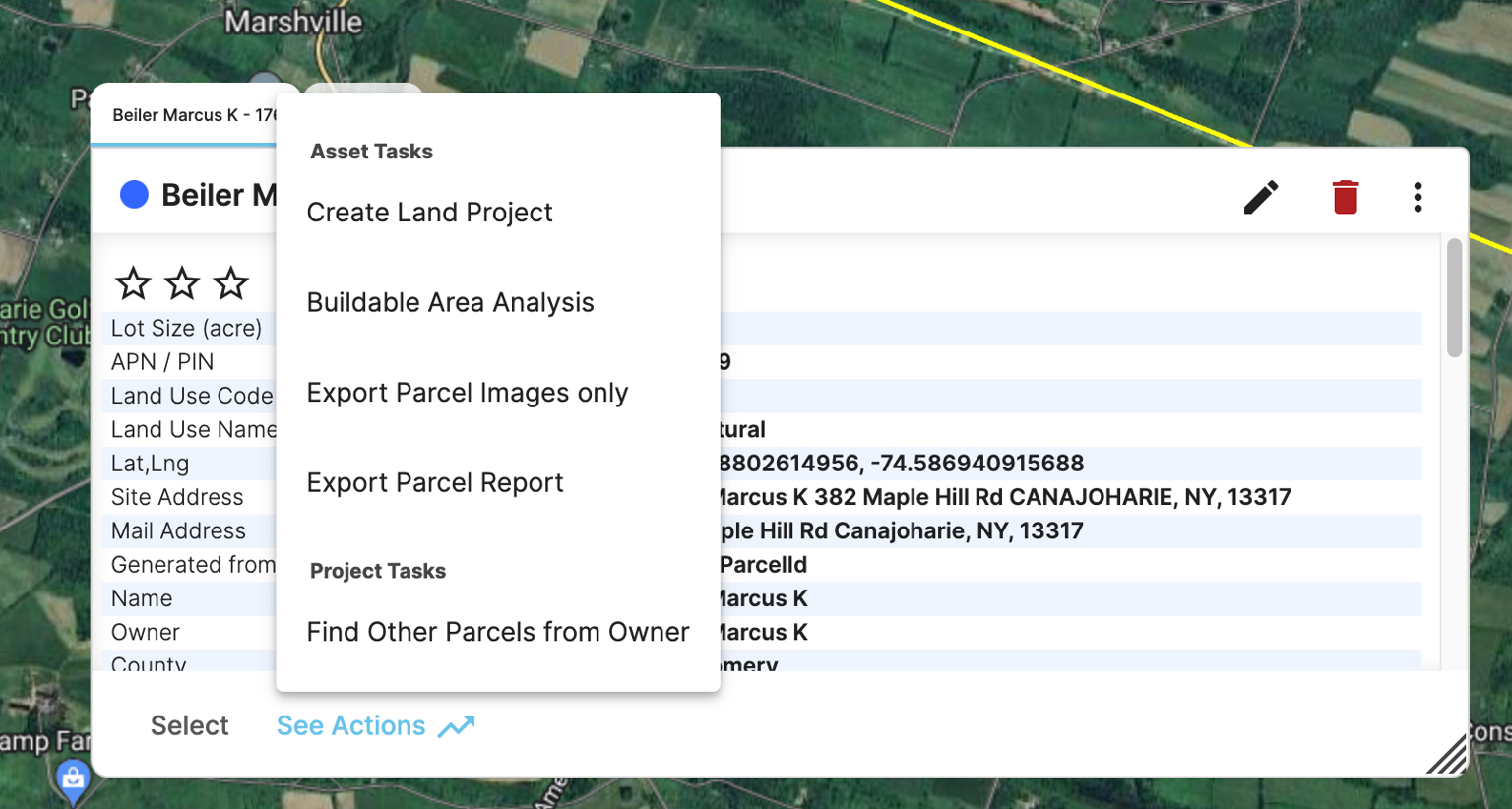Select Export Parcel Report

click(435, 482)
